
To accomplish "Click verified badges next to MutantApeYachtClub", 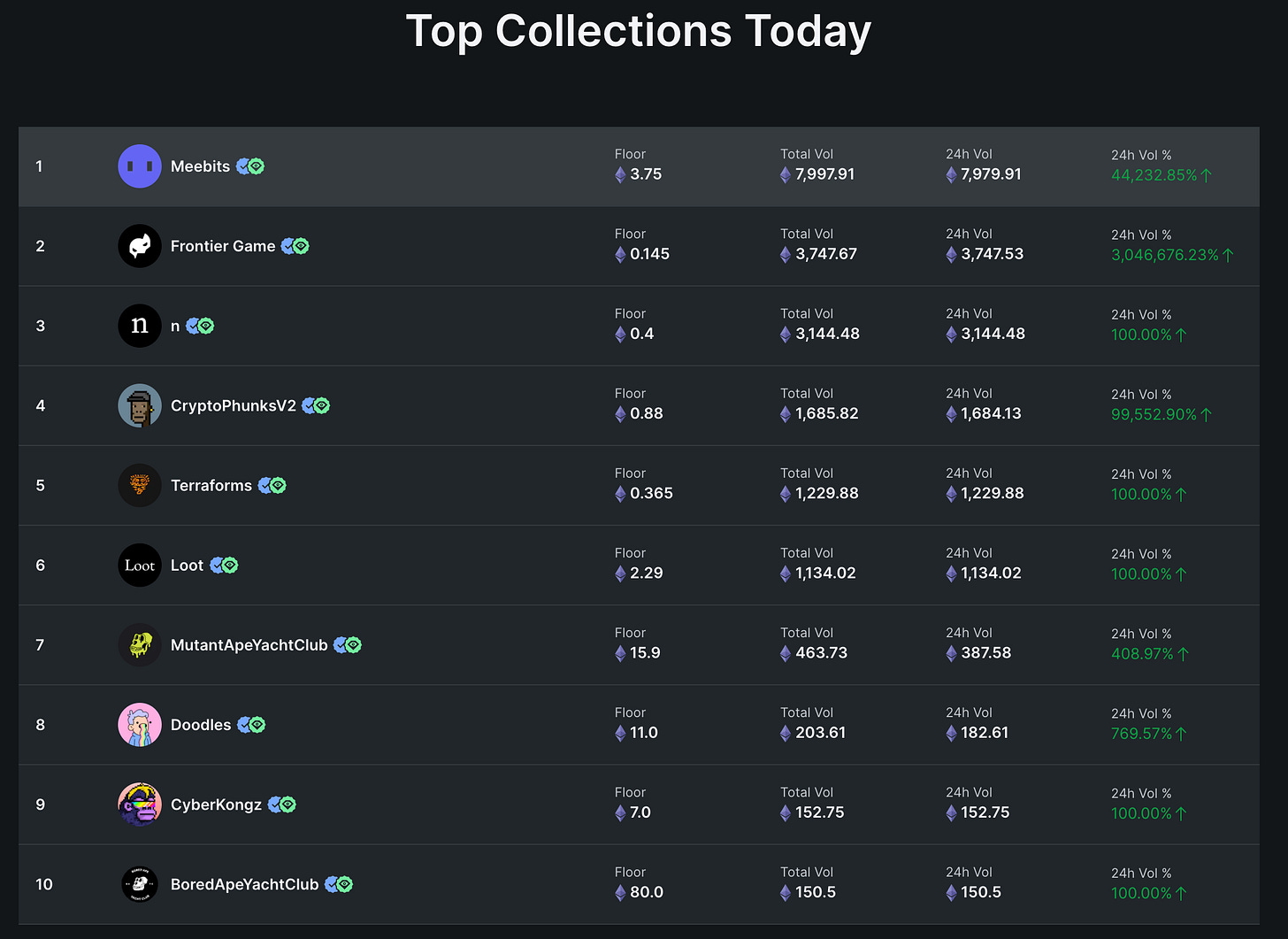I will click(x=348, y=644).
